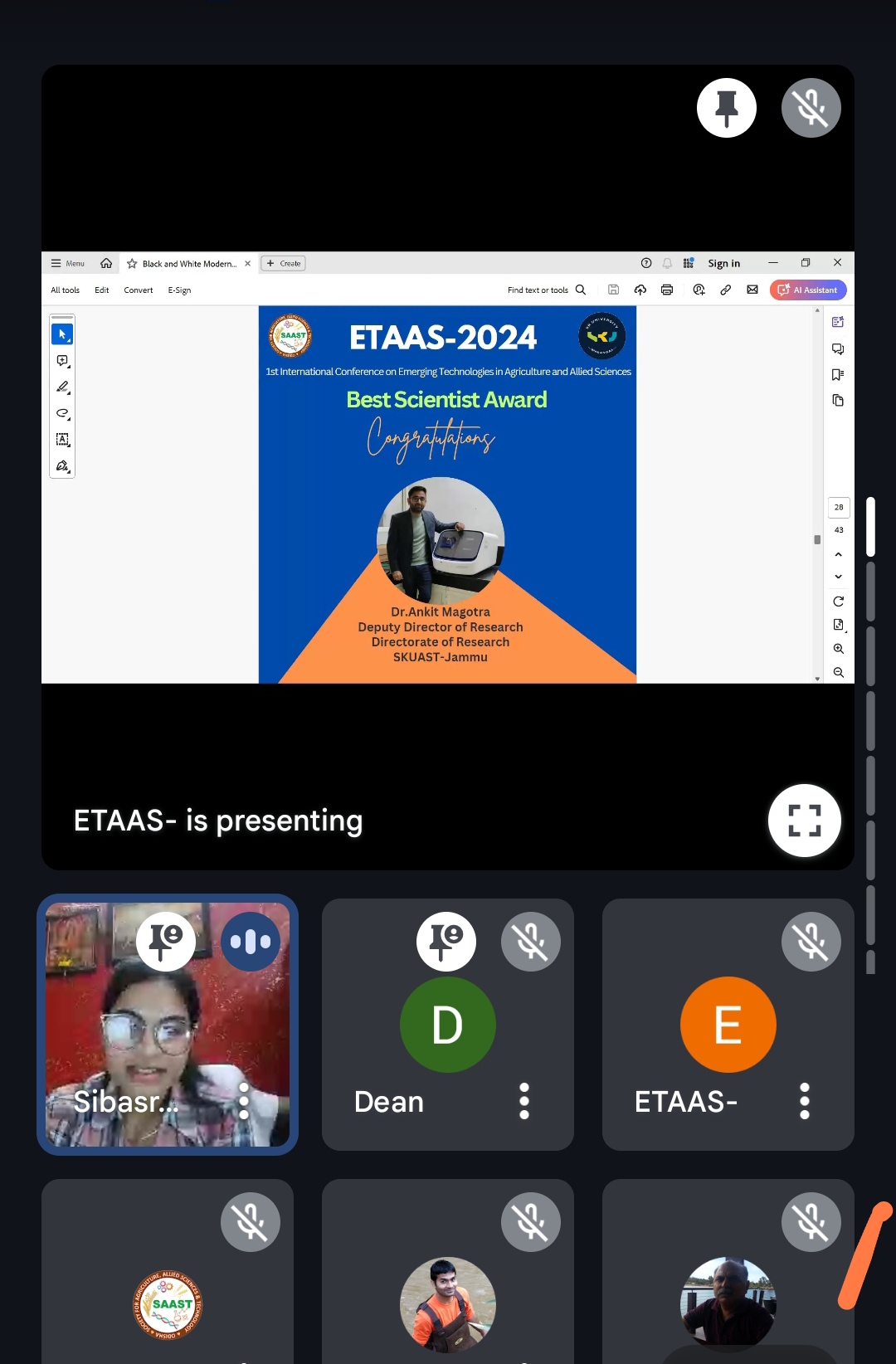Toggle microphone icon on ETAAS- participant tile
This screenshot has height=1364, width=896.
click(811, 942)
